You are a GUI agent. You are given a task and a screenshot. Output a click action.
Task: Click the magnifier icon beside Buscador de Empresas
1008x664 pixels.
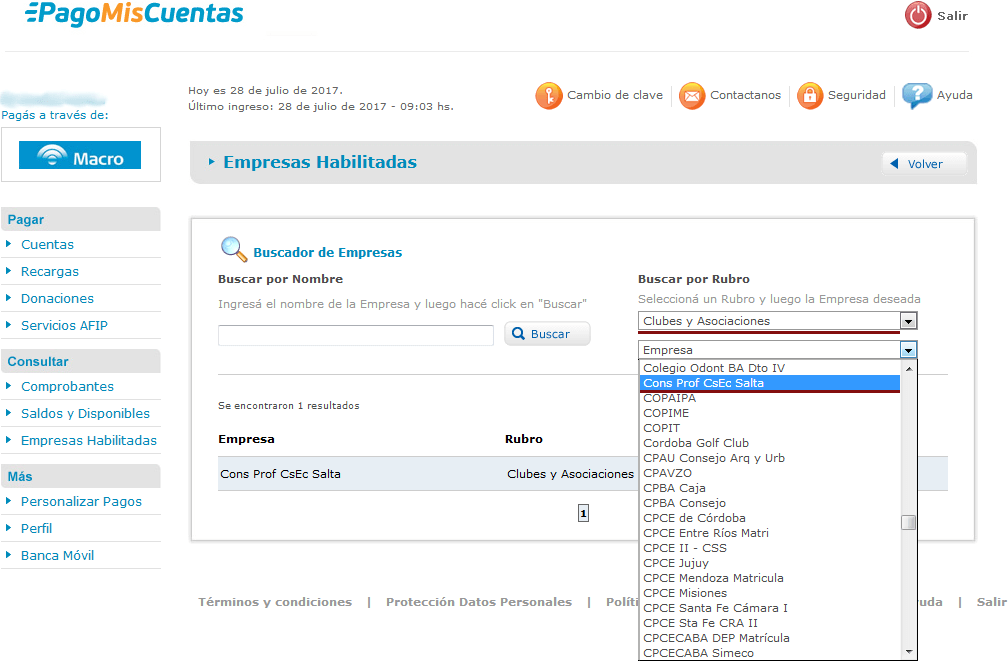pos(233,249)
